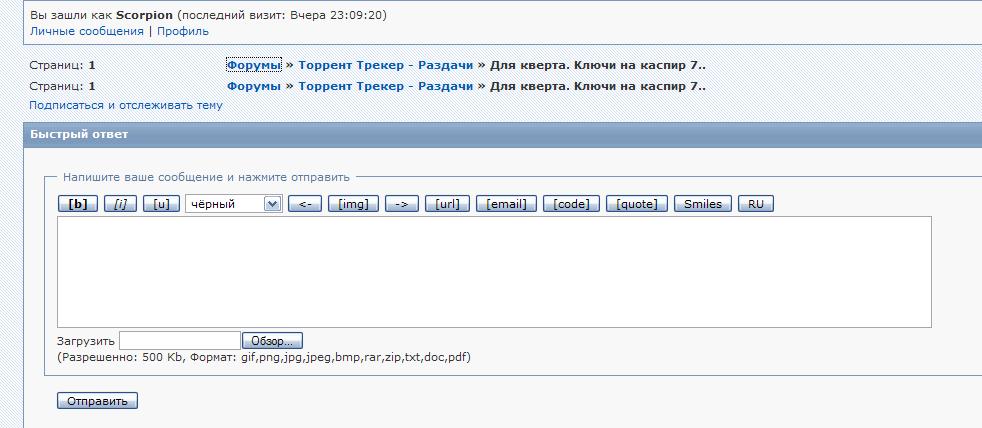Screen dimensions: 982x428
Task: Click the [email] tag button
Action: tap(506, 204)
